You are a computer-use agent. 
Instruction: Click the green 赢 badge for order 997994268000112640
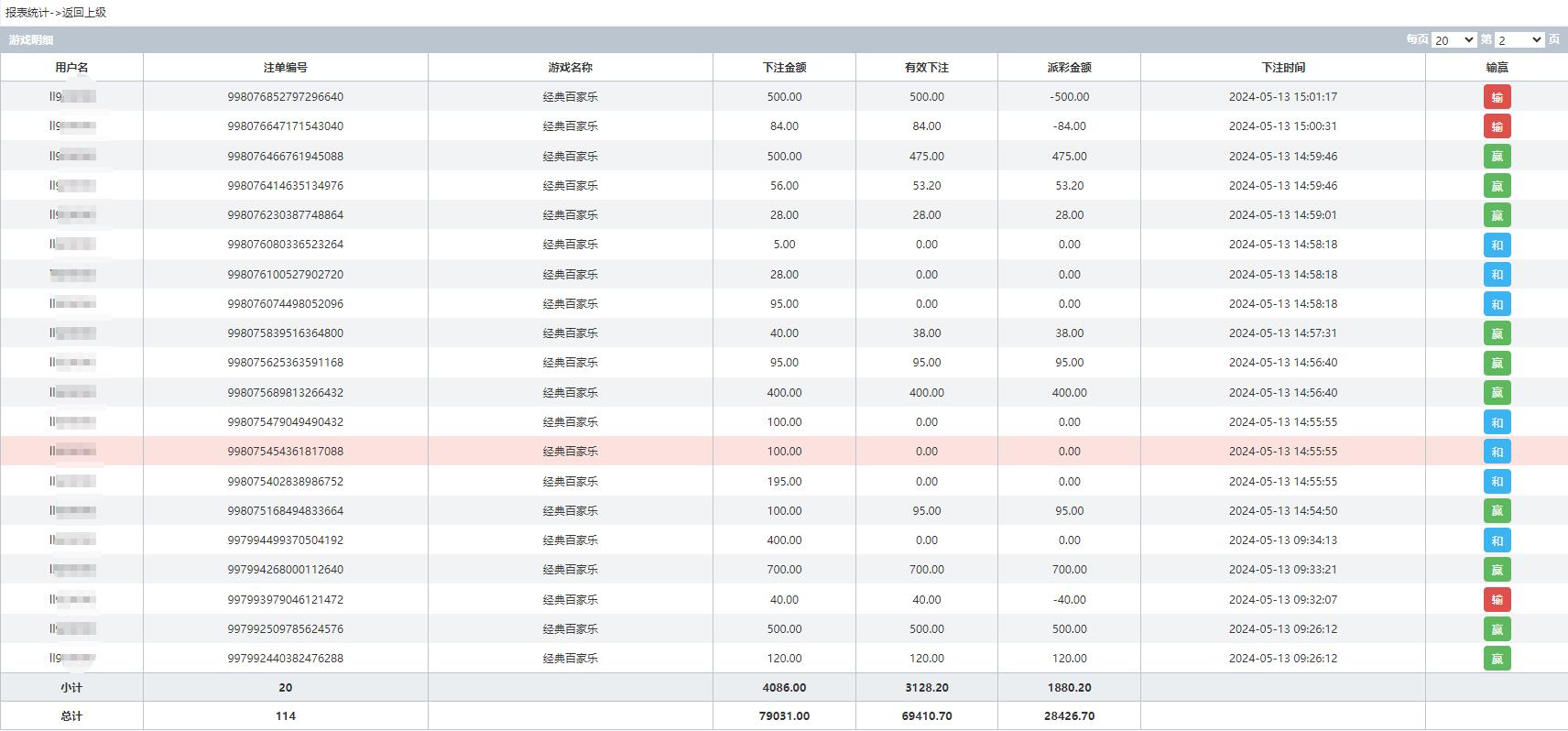(1497, 570)
